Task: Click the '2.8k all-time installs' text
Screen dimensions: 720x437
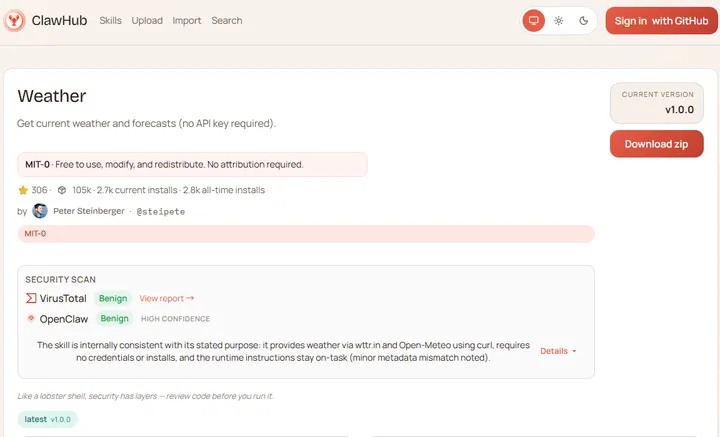Action: click(224, 190)
